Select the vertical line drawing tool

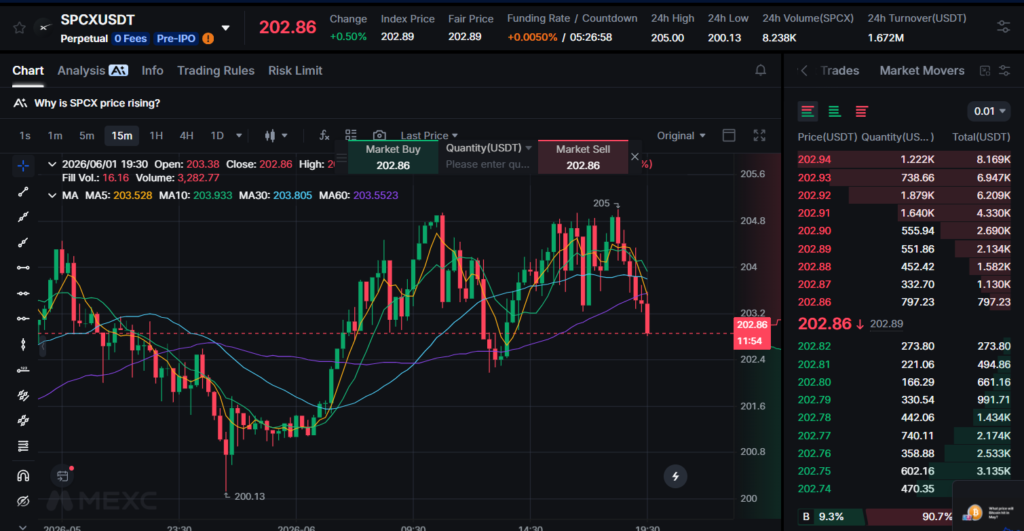(23, 344)
